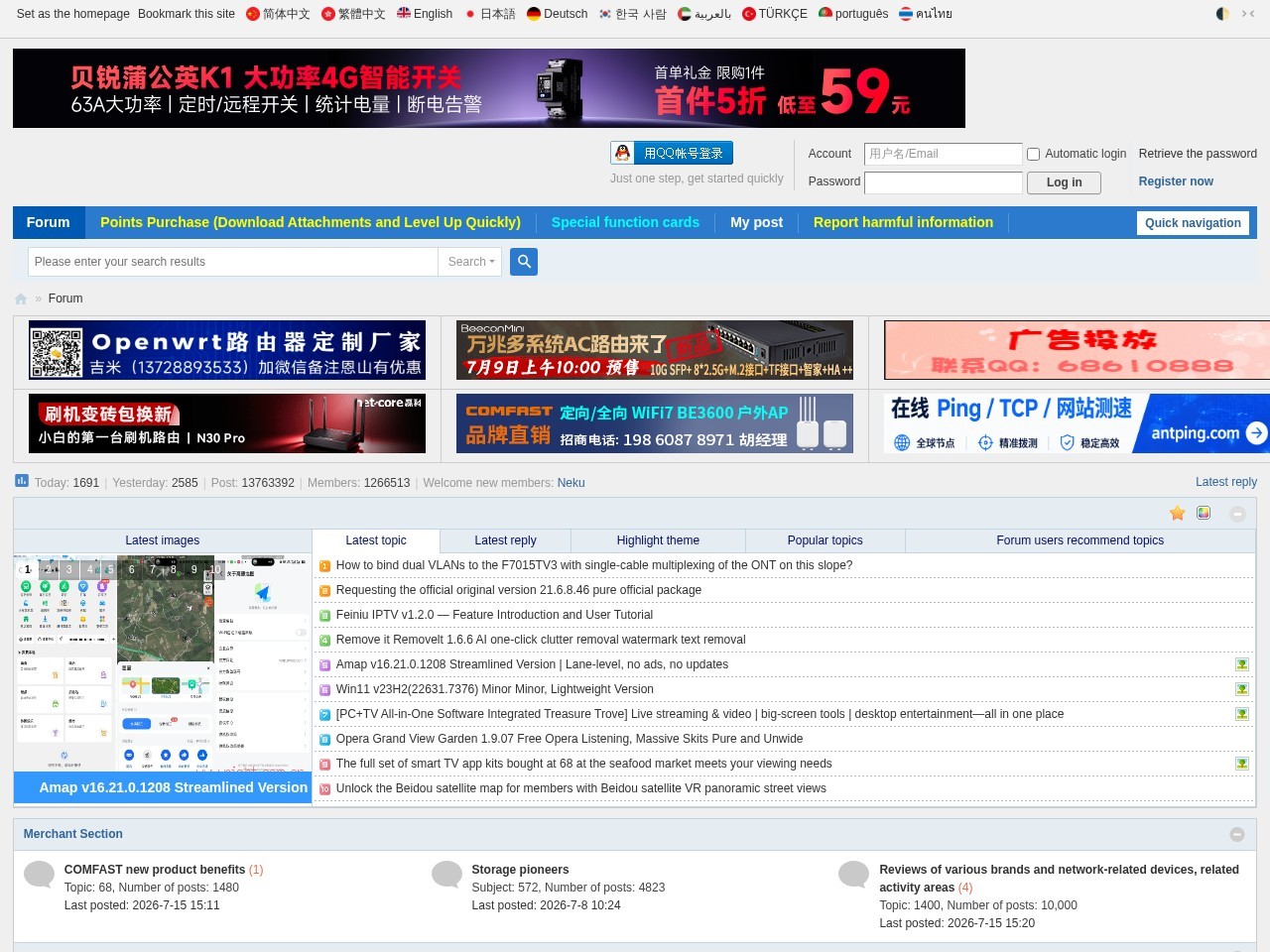Click the width-narrowing arrows icon at top right
This screenshot has height=952, width=1270.
coord(1248,14)
